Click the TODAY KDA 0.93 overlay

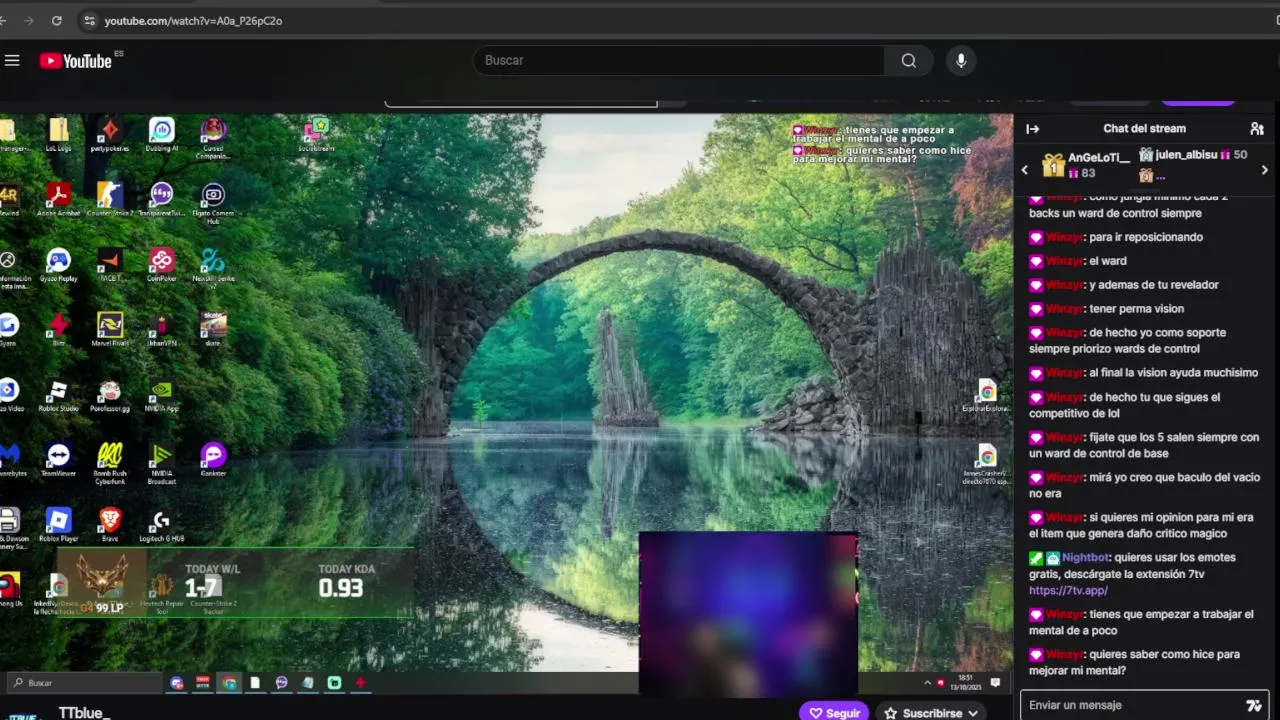point(346,581)
